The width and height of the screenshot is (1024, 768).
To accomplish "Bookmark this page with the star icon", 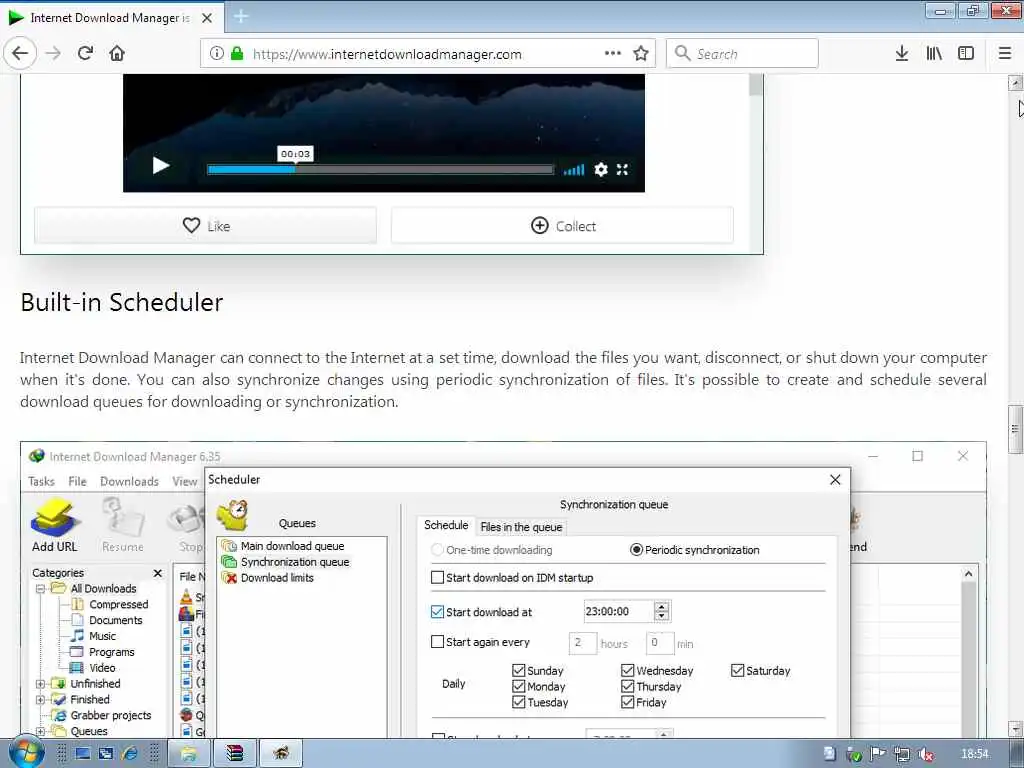I will [641, 53].
